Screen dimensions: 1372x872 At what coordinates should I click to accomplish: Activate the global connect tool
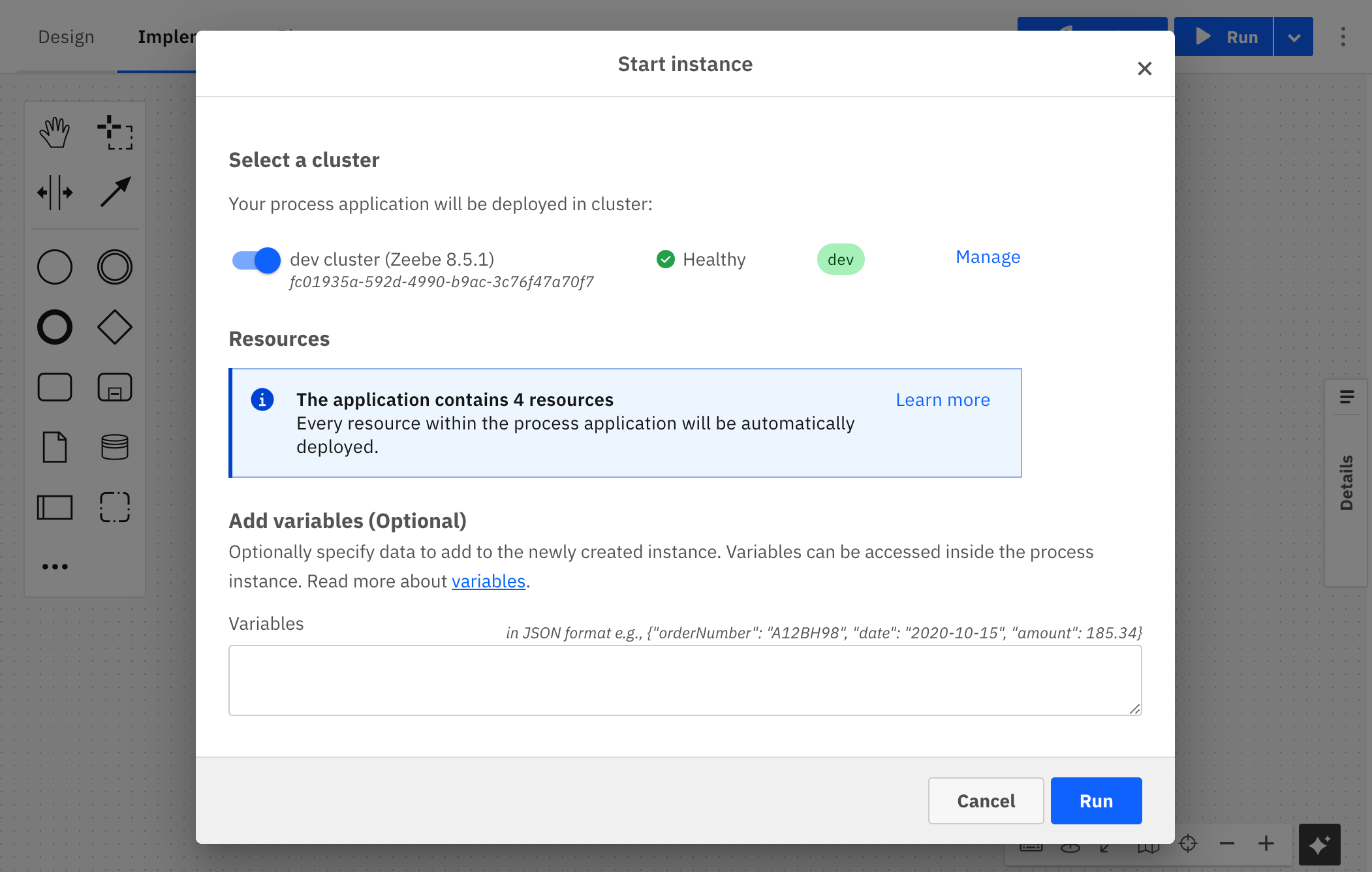[x=114, y=193]
